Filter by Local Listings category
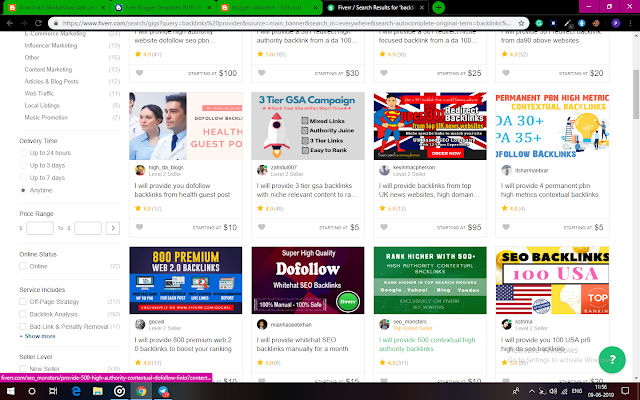 pyautogui.click(x=42, y=105)
